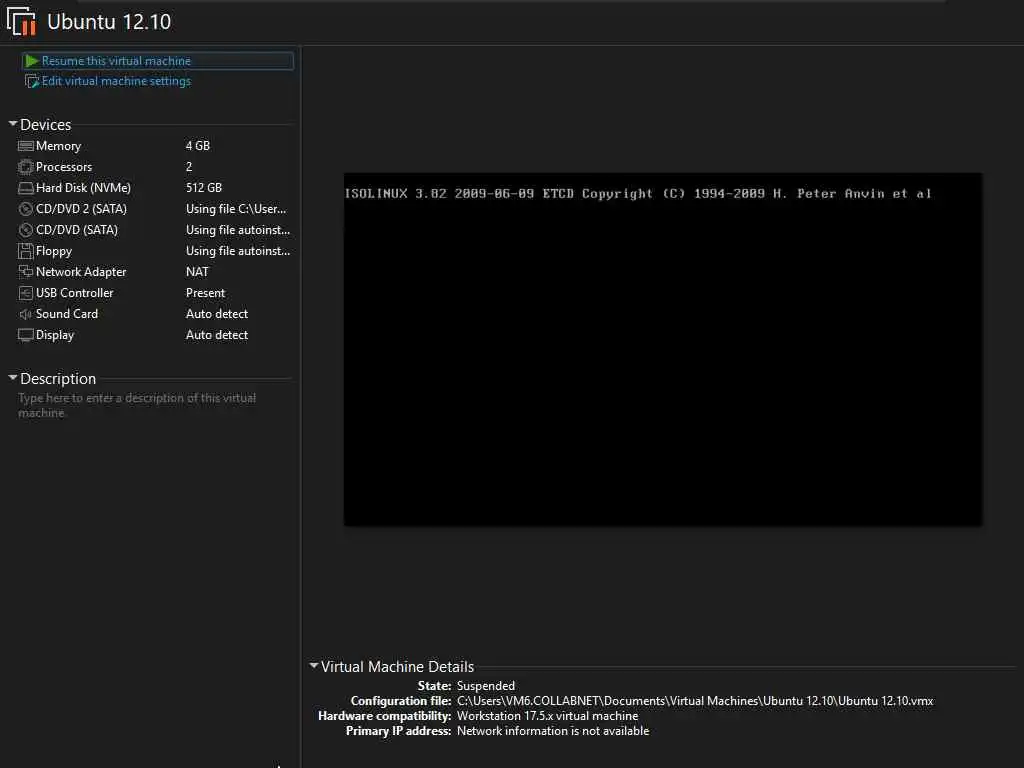Click the Floppy device label

pos(54,251)
